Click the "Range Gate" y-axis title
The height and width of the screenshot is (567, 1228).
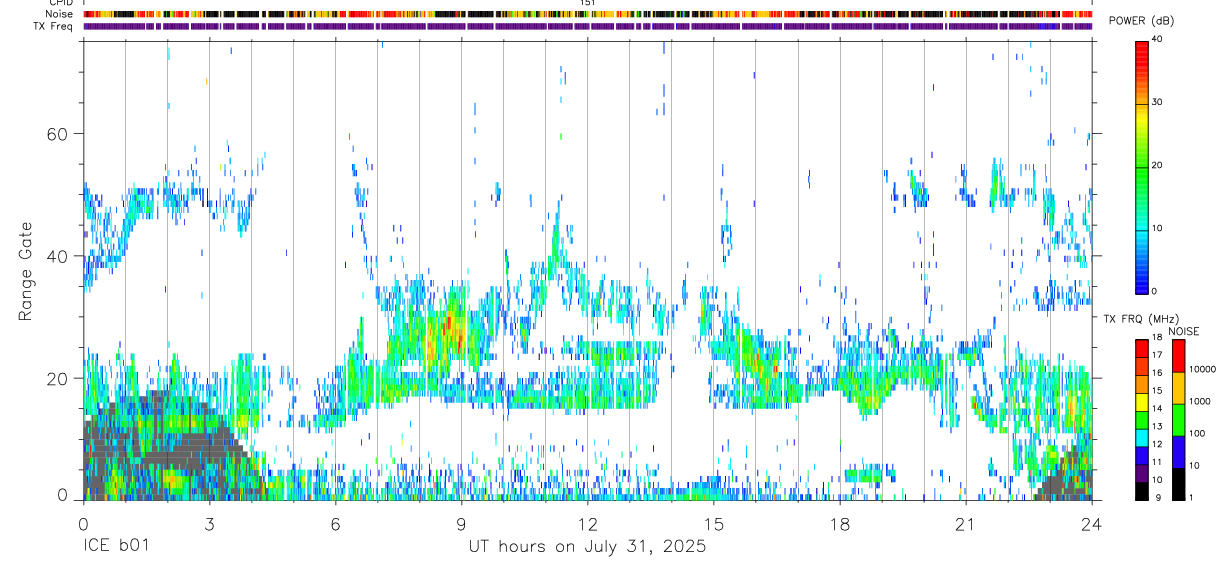click(28, 271)
